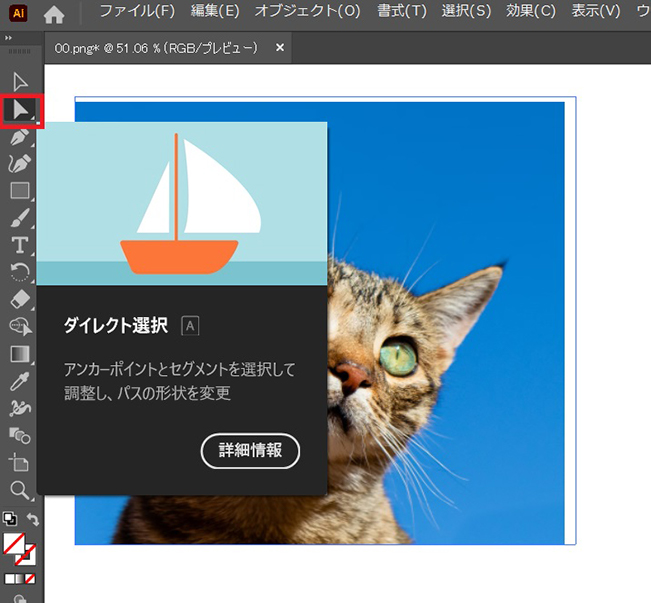Set paint to Gradient mode
Screen dimensions: 651x603
coord(20,578)
